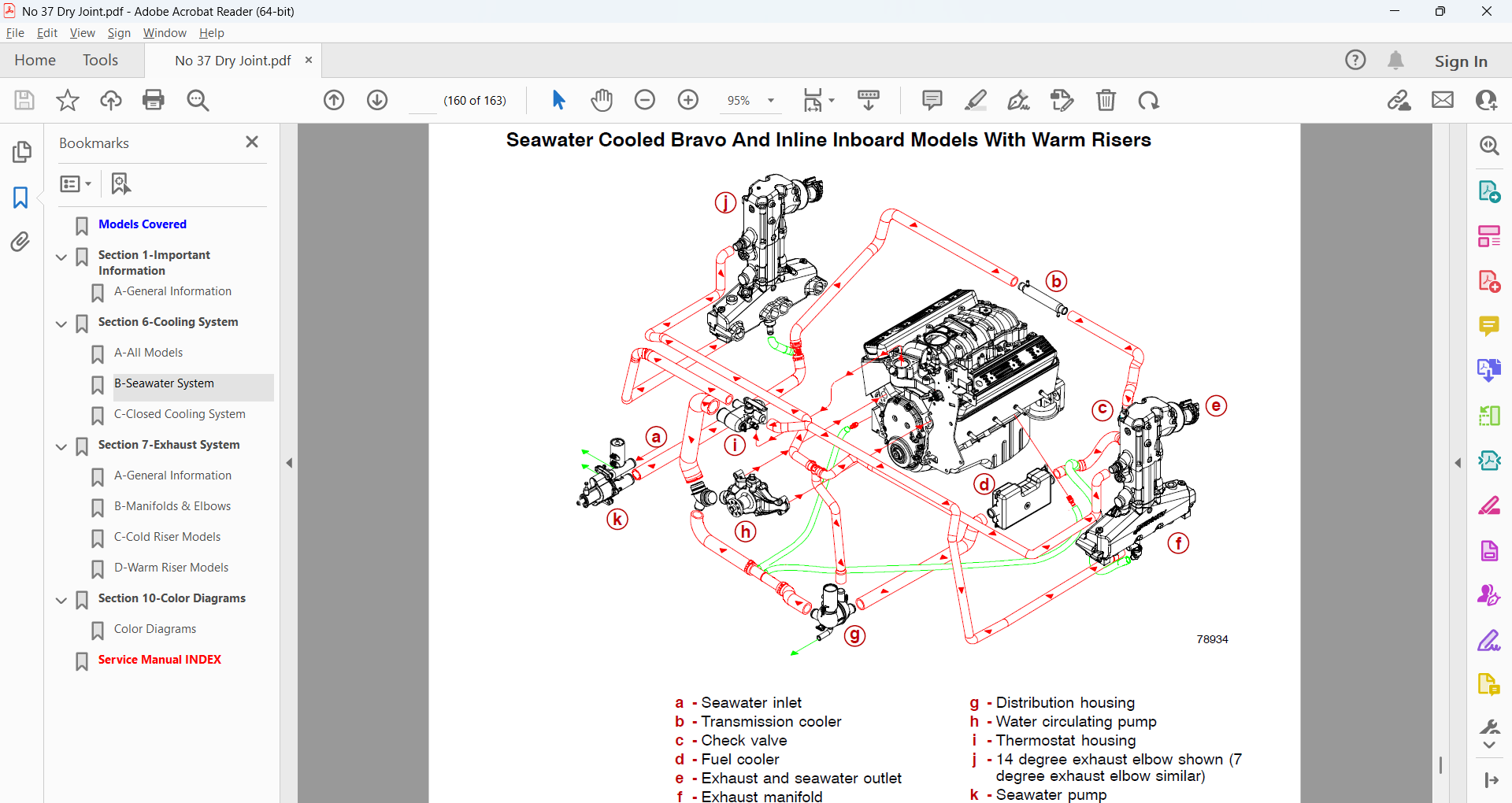Viewport: 1512px width, 803px height.
Task: Rotate the page view
Action: [x=1149, y=100]
